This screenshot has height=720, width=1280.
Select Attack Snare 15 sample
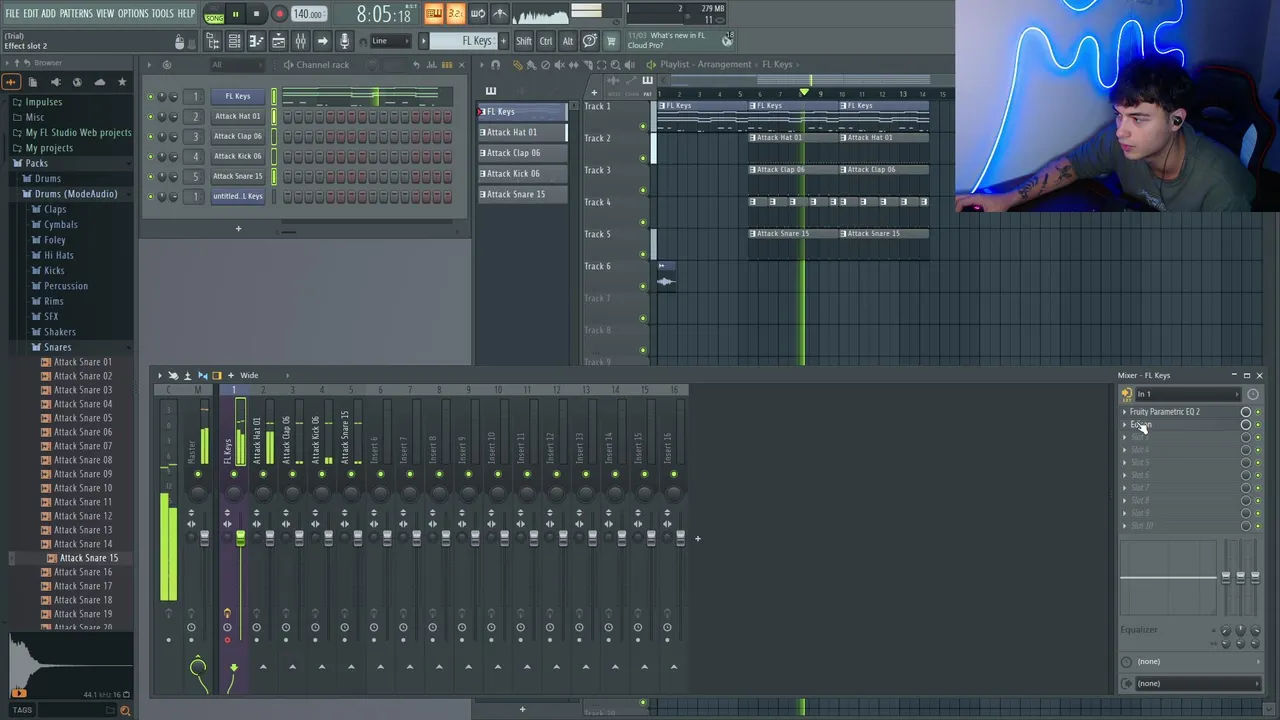point(88,558)
